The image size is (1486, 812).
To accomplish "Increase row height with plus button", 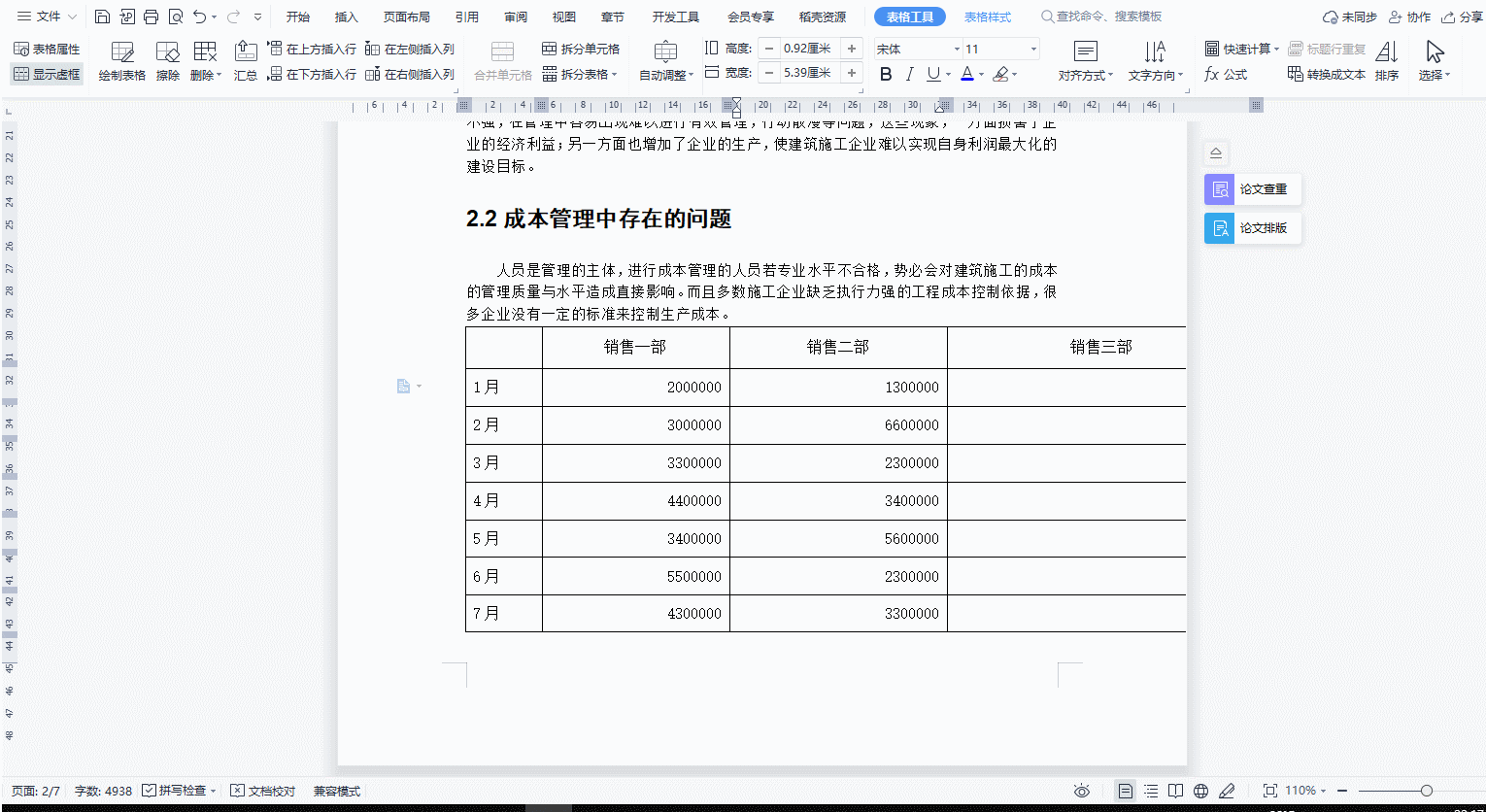I will click(x=852, y=49).
